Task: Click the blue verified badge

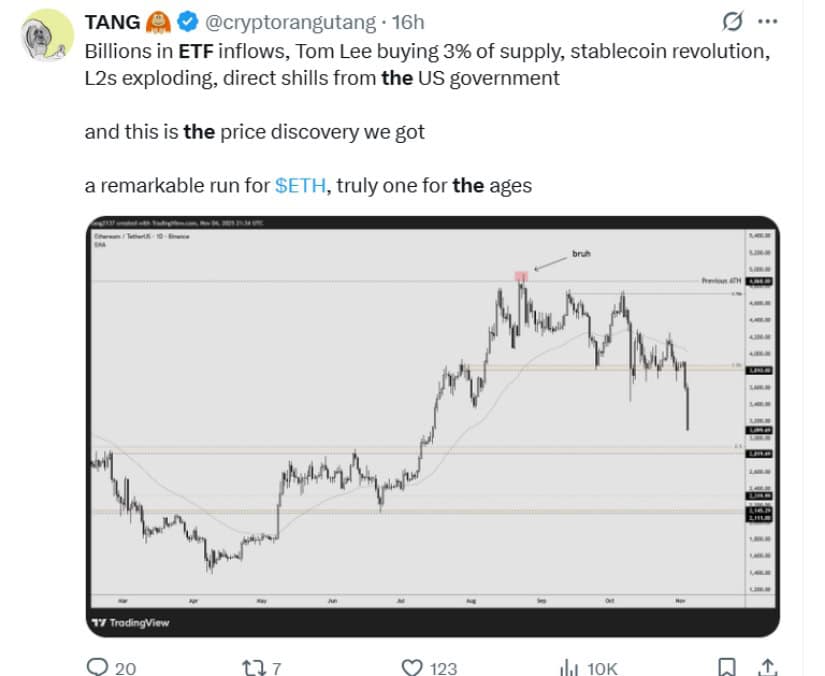Action: point(187,22)
